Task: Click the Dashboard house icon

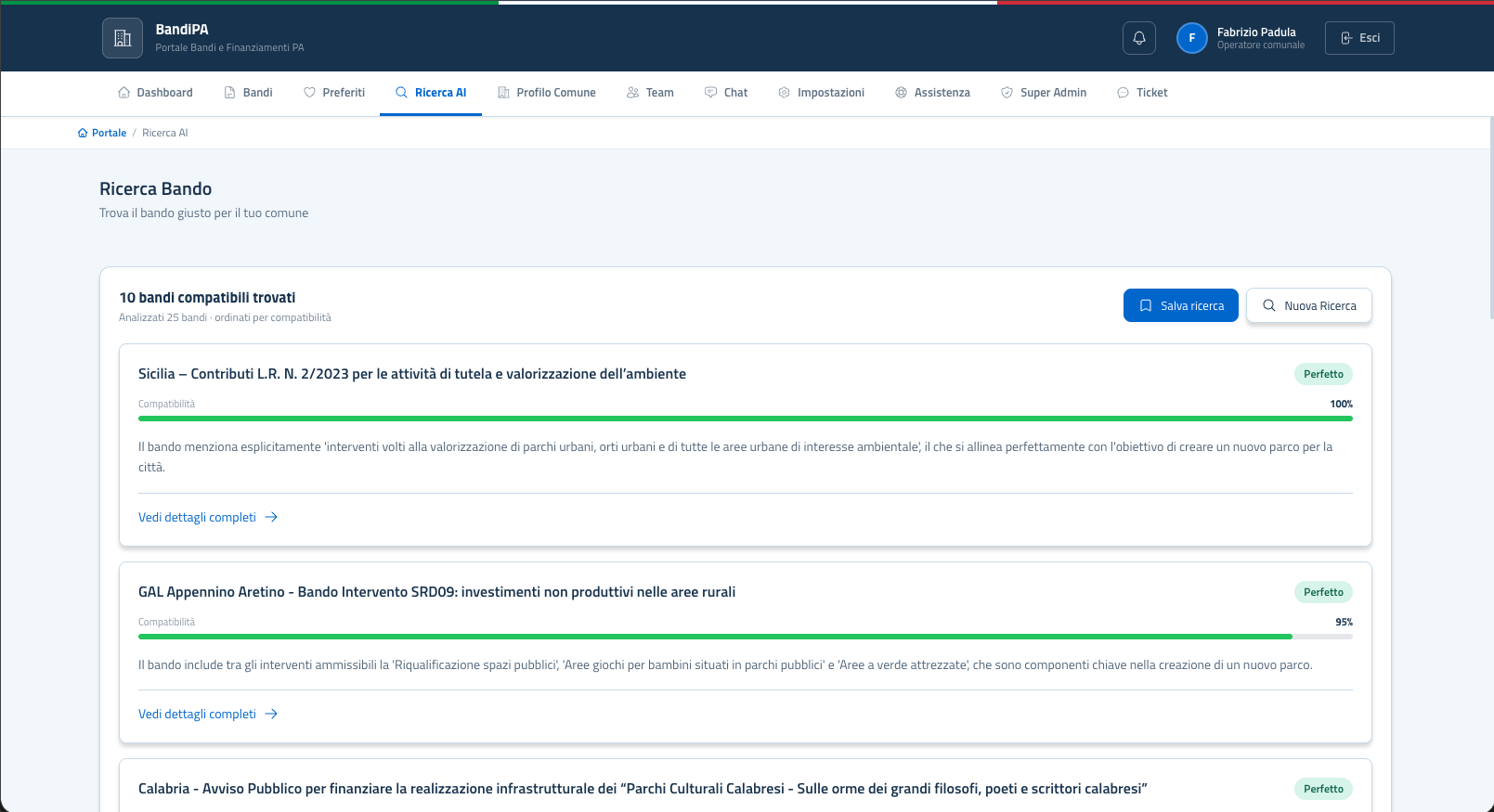Action: [x=123, y=93]
